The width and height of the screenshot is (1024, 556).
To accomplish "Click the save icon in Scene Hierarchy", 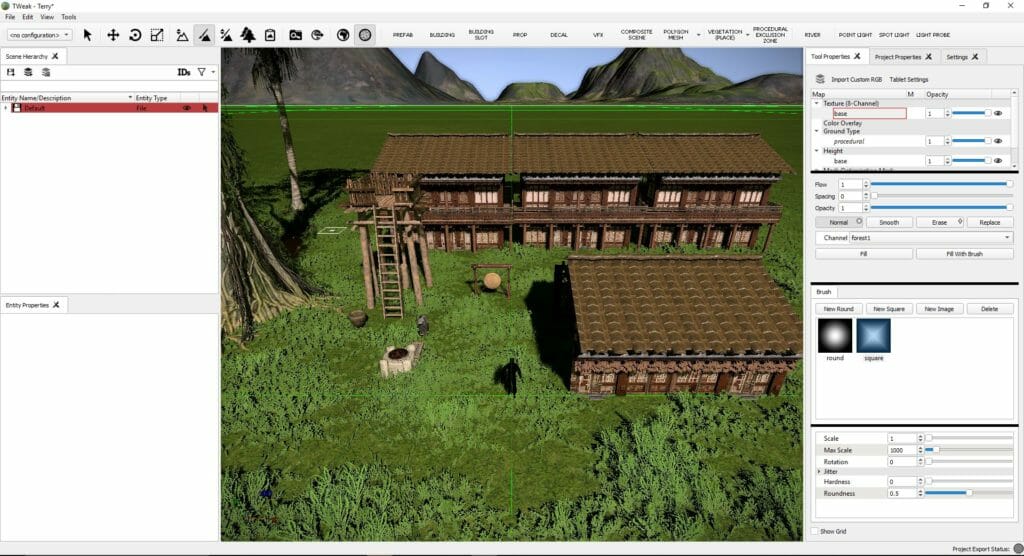I will coord(11,72).
